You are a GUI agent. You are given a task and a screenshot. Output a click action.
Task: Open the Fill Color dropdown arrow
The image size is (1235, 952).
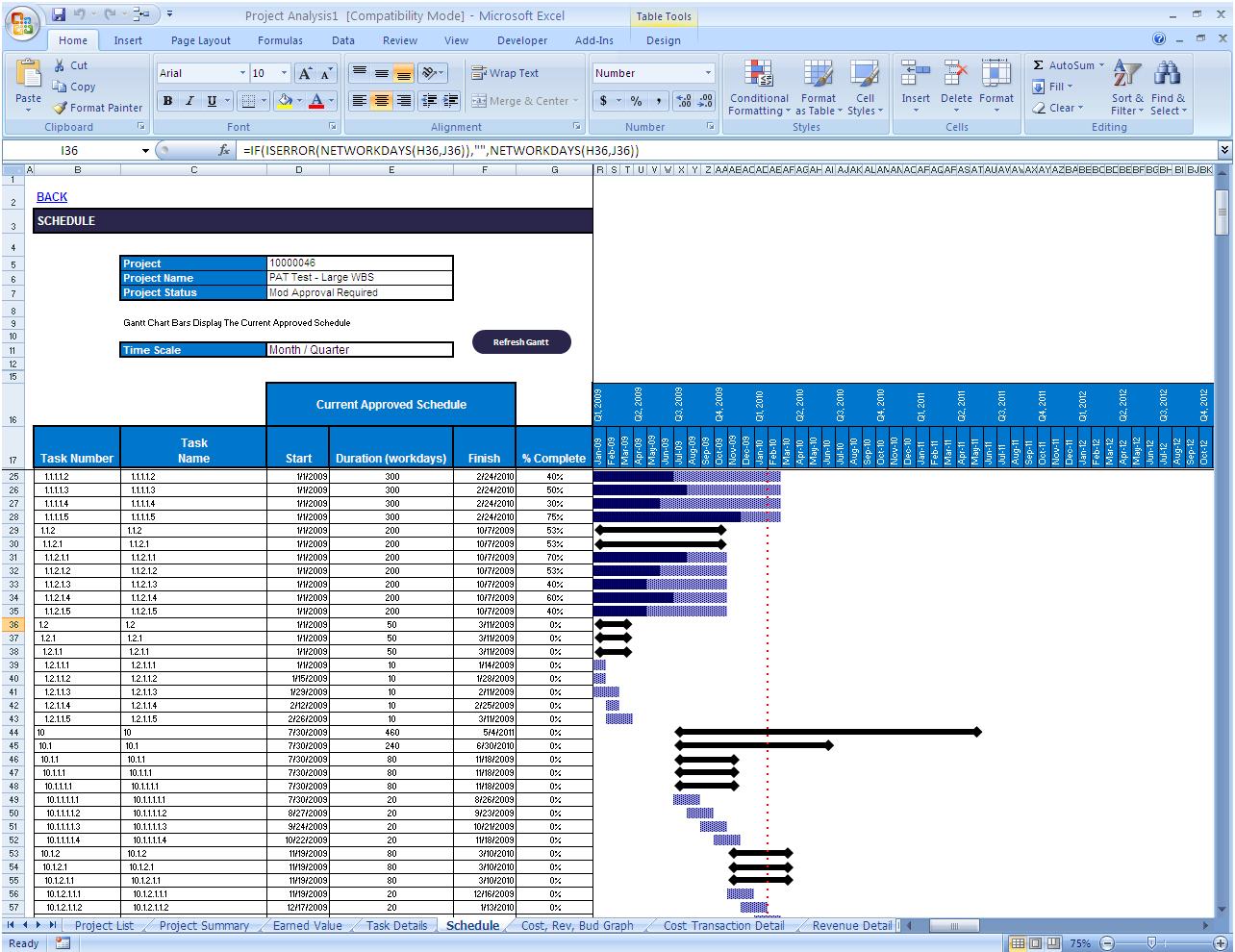tap(298, 100)
